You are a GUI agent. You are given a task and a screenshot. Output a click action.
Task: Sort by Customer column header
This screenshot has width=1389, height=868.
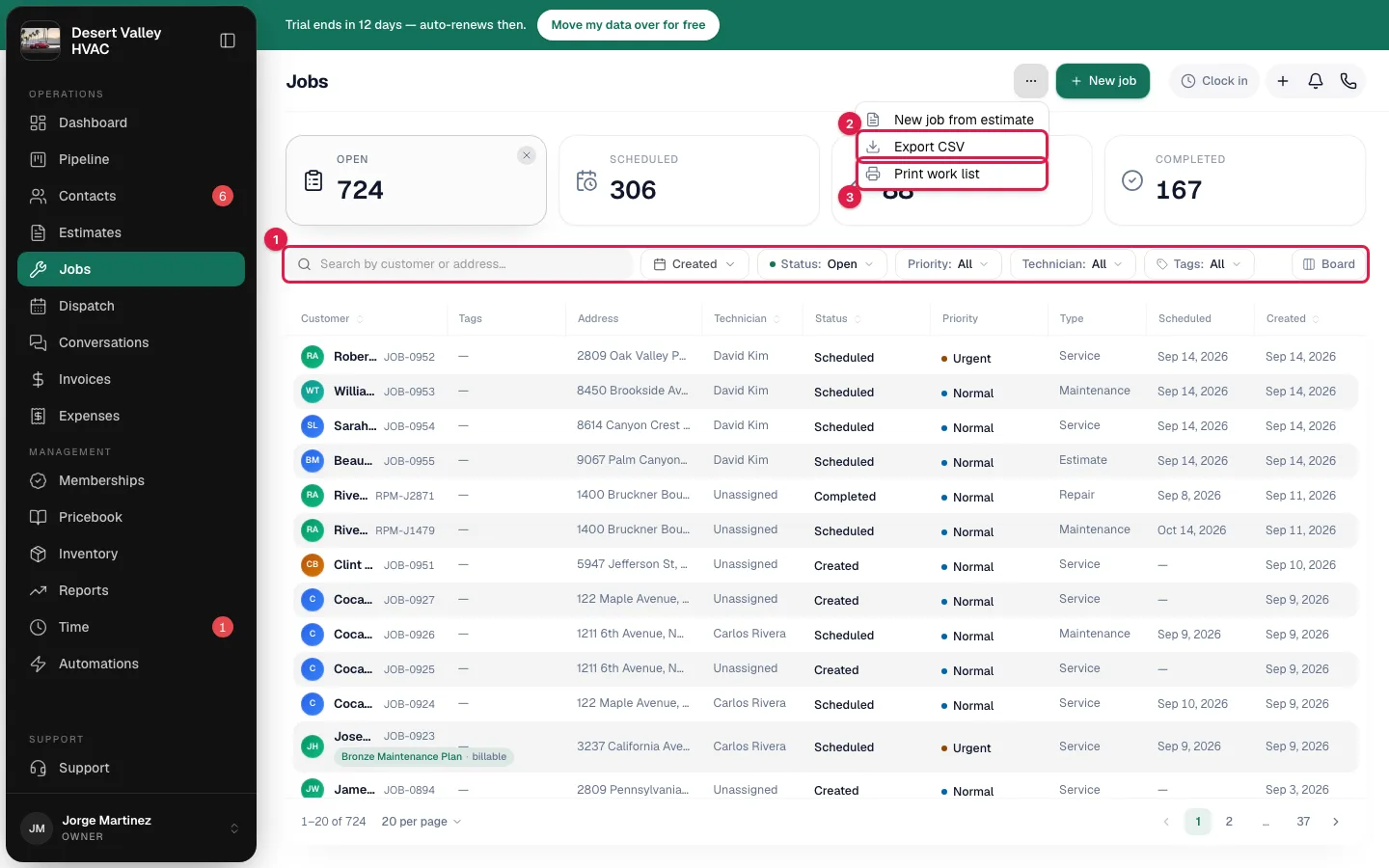(x=332, y=318)
